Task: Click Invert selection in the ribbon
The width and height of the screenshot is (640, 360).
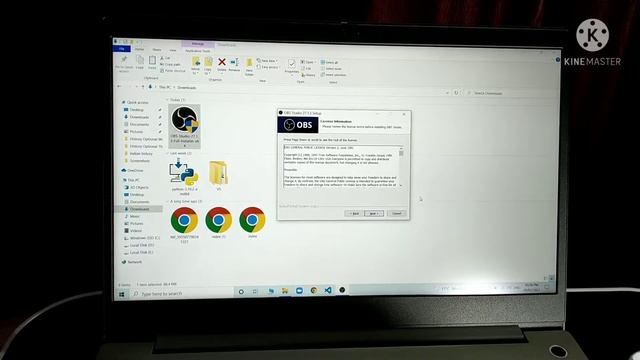Action: point(333,75)
